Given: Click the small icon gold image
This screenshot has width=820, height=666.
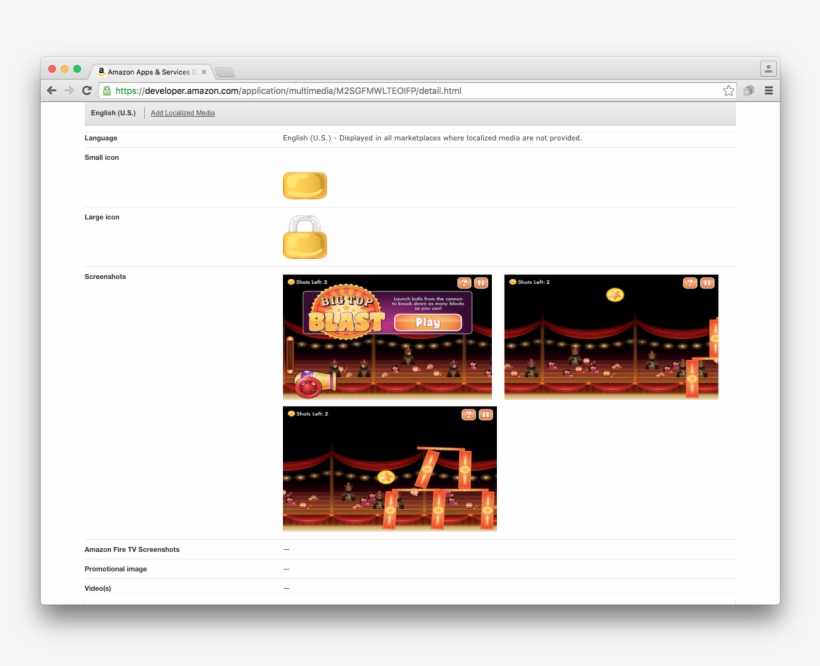Looking at the screenshot, I should click(305, 185).
